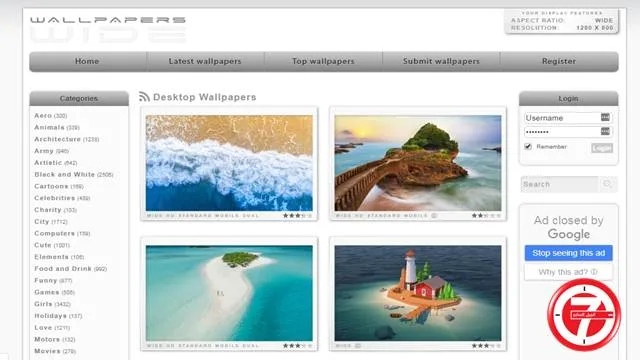The image size is (640, 360).
Task: Open the Aero category
Action: click(x=51, y=116)
